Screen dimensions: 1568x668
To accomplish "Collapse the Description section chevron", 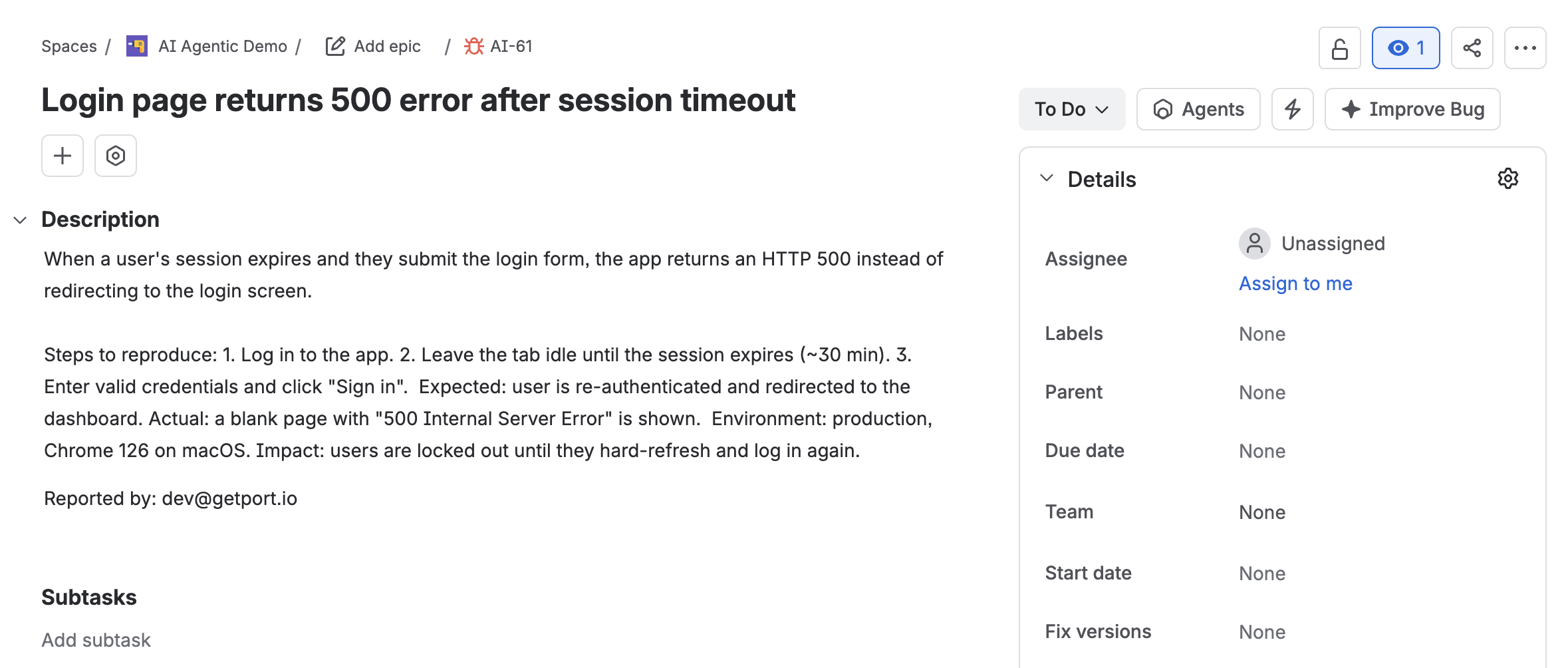I will (20, 220).
